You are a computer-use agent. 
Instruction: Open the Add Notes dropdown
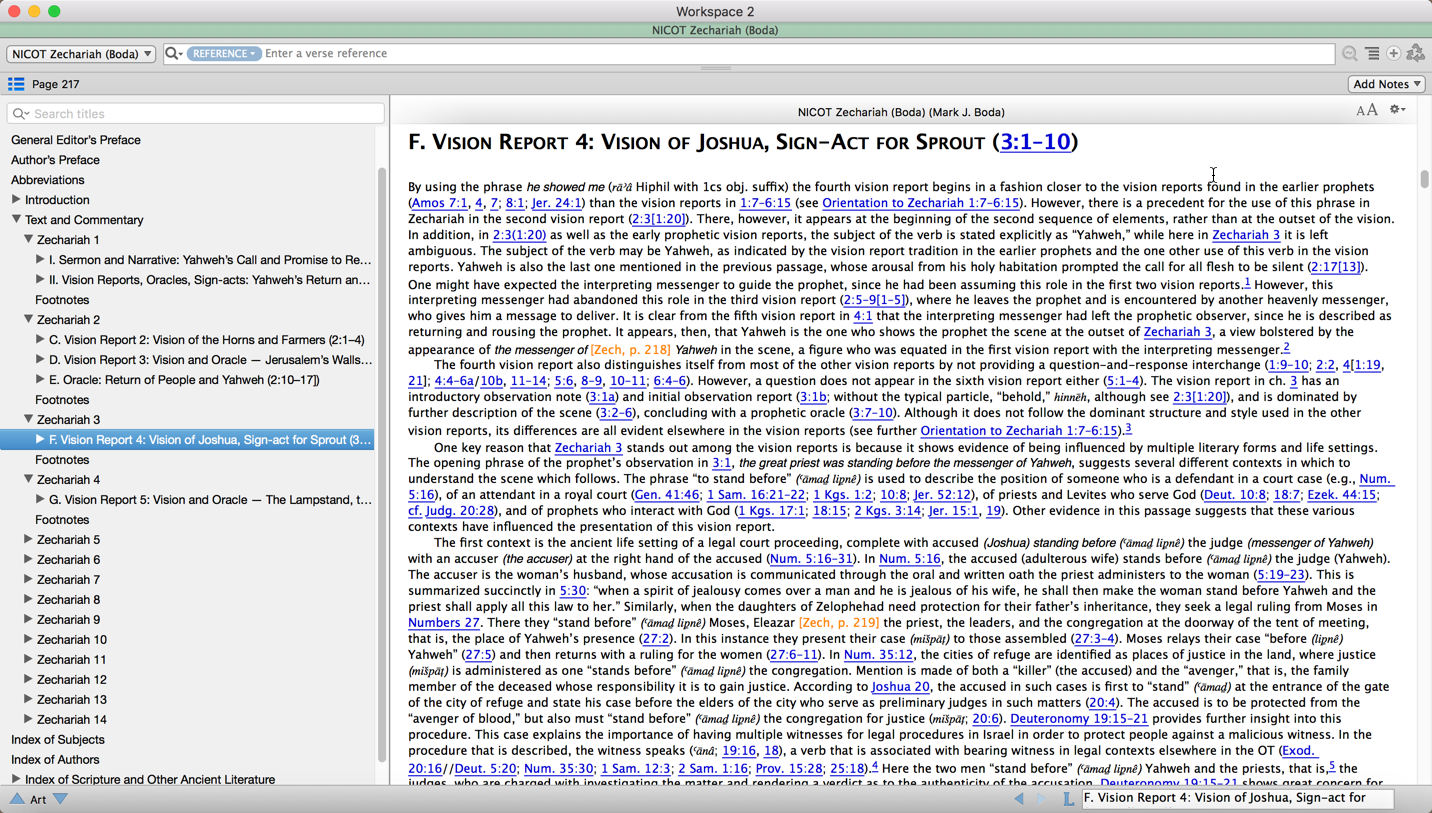click(x=1387, y=84)
